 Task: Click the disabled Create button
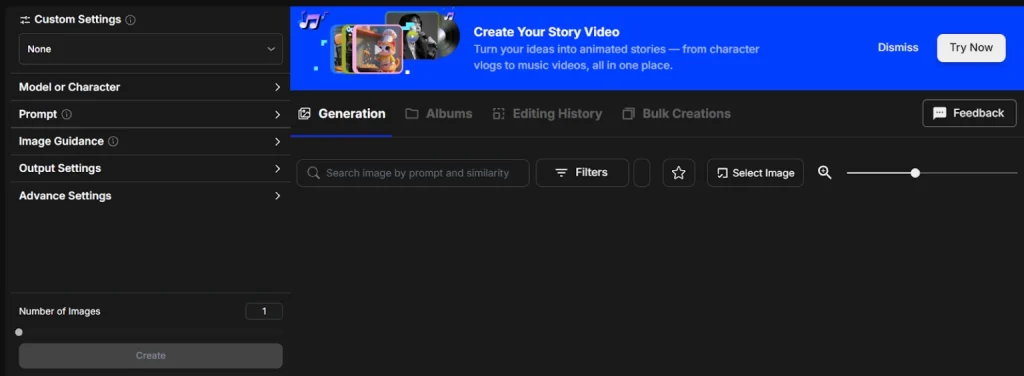[x=151, y=356]
